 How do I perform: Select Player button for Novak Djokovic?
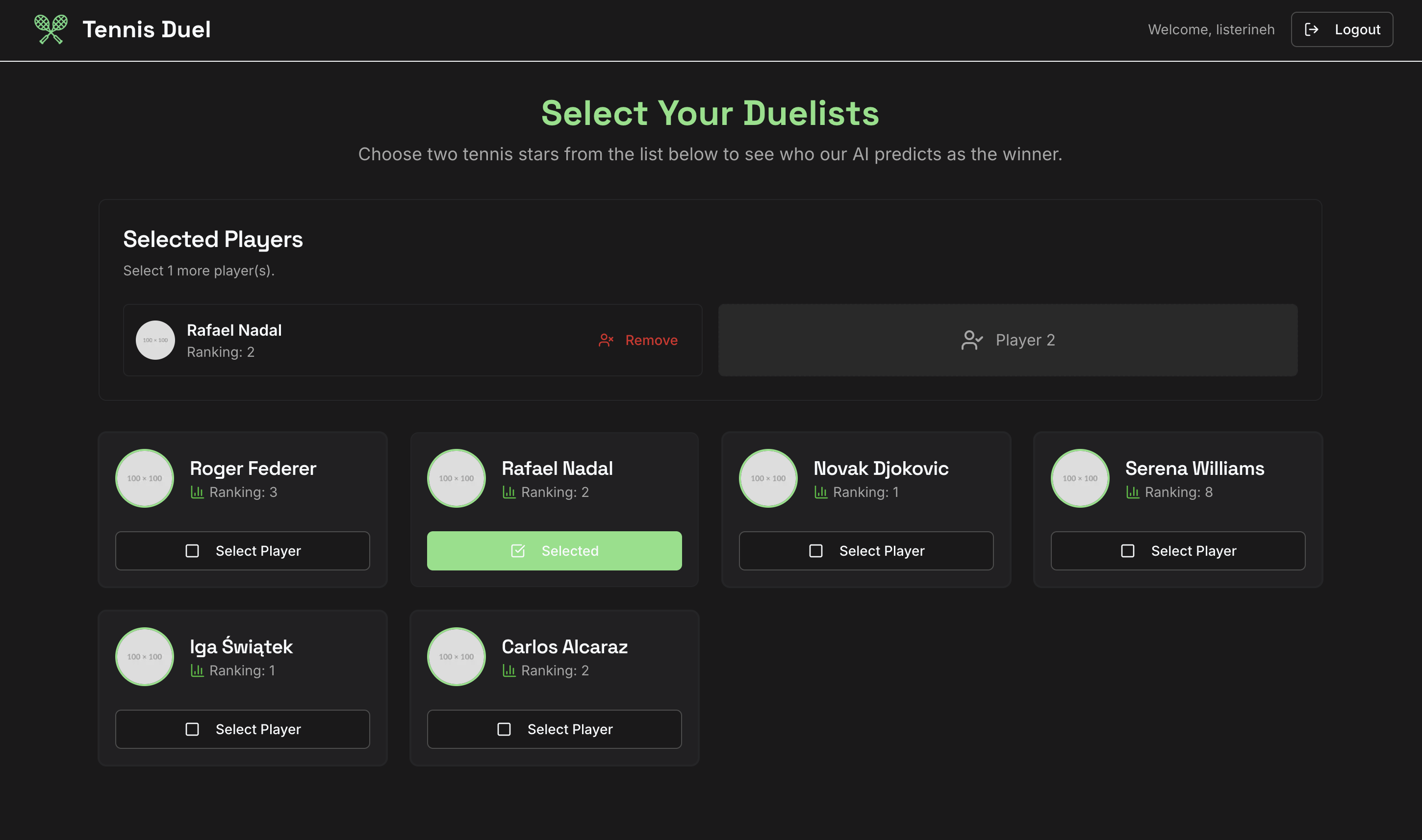point(866,551)
